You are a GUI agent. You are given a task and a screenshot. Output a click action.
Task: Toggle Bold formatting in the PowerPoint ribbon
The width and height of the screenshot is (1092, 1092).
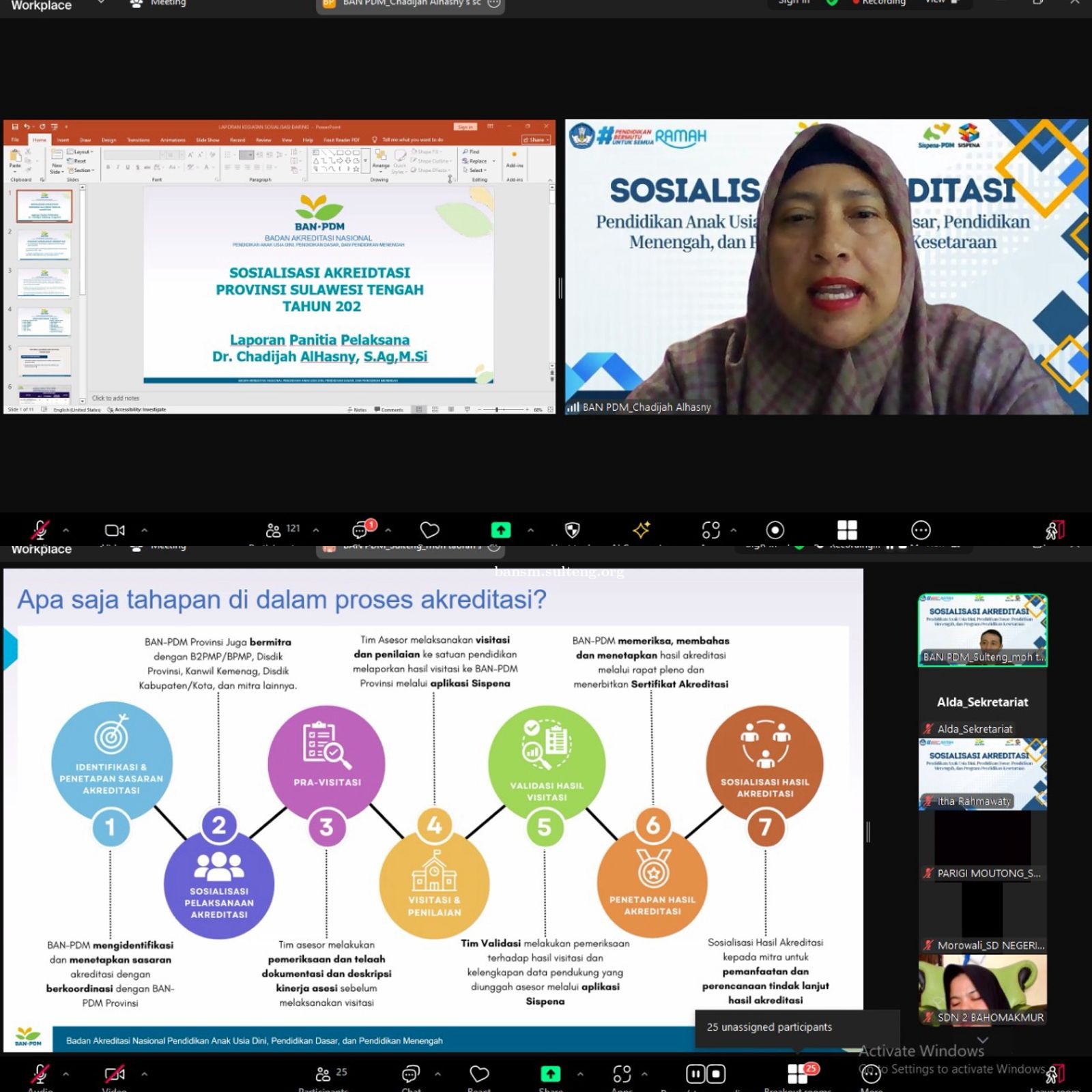[106, 166]
